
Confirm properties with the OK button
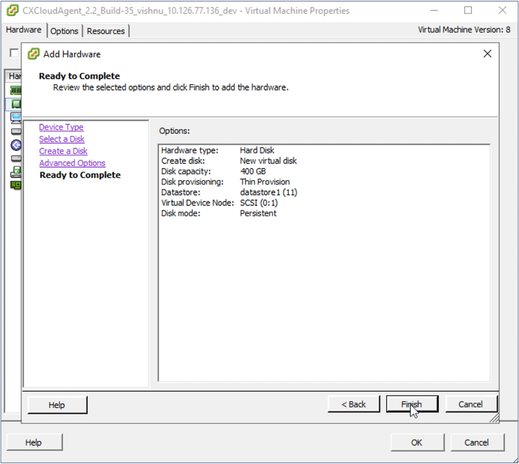tap(417, 442)
